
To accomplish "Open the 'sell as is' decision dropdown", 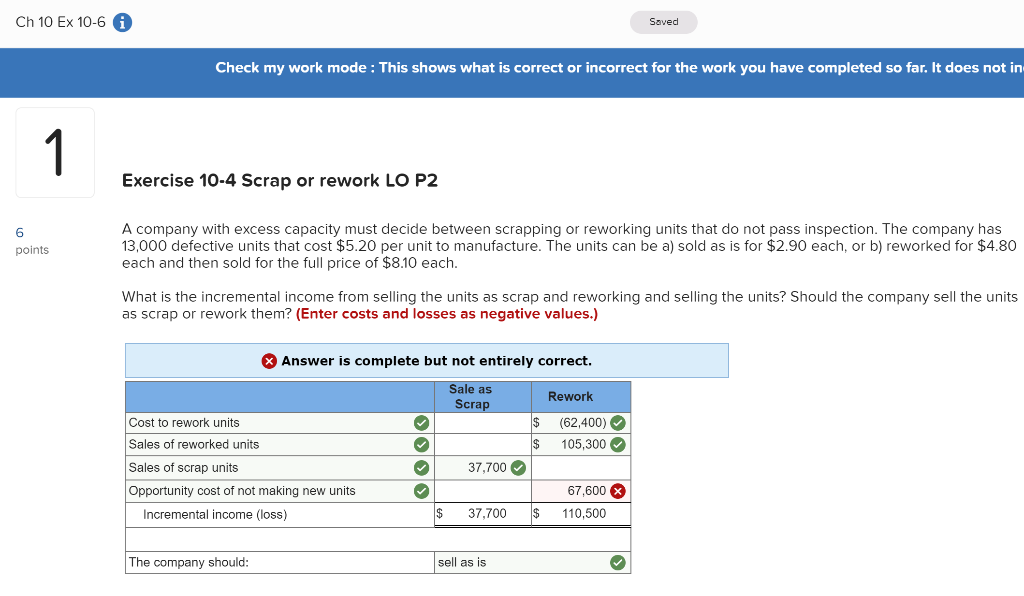I will 532,563.
